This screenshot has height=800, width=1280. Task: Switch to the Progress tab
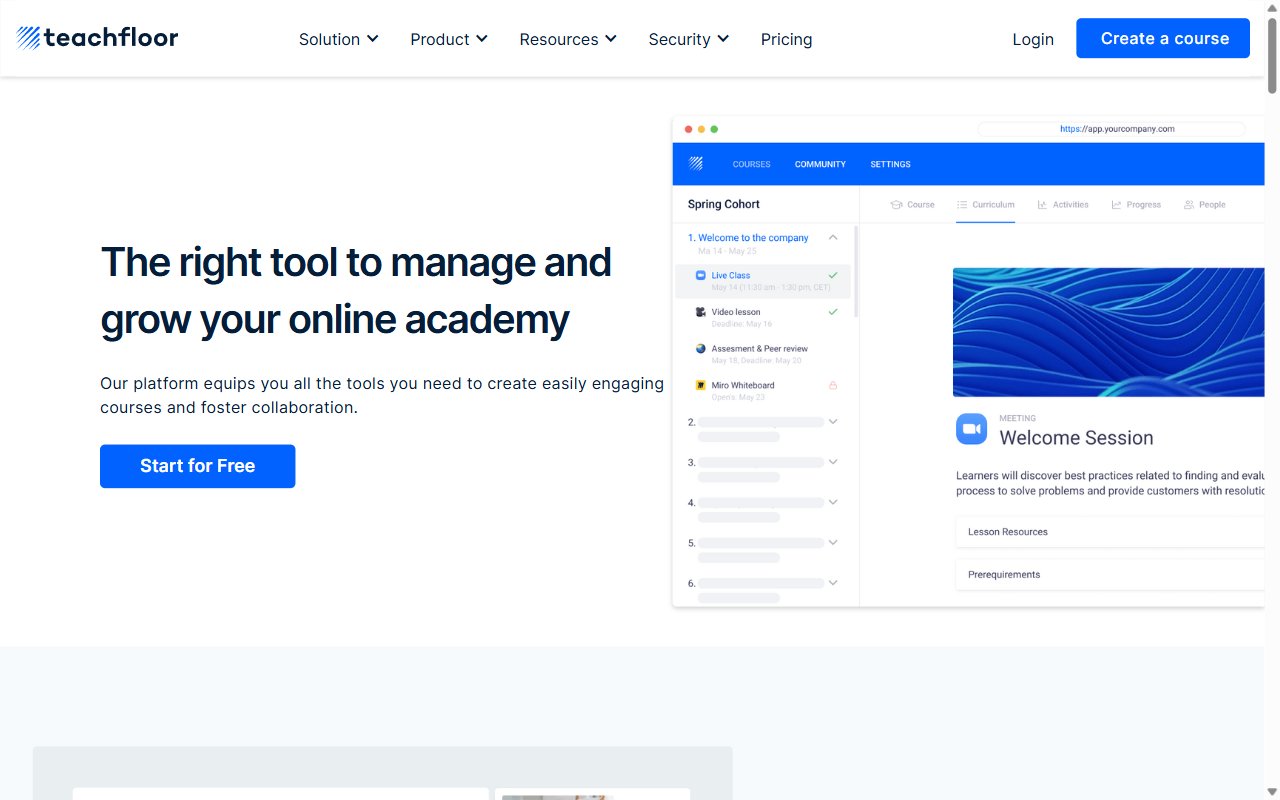pyautogui.click(x=1136, y=204)
